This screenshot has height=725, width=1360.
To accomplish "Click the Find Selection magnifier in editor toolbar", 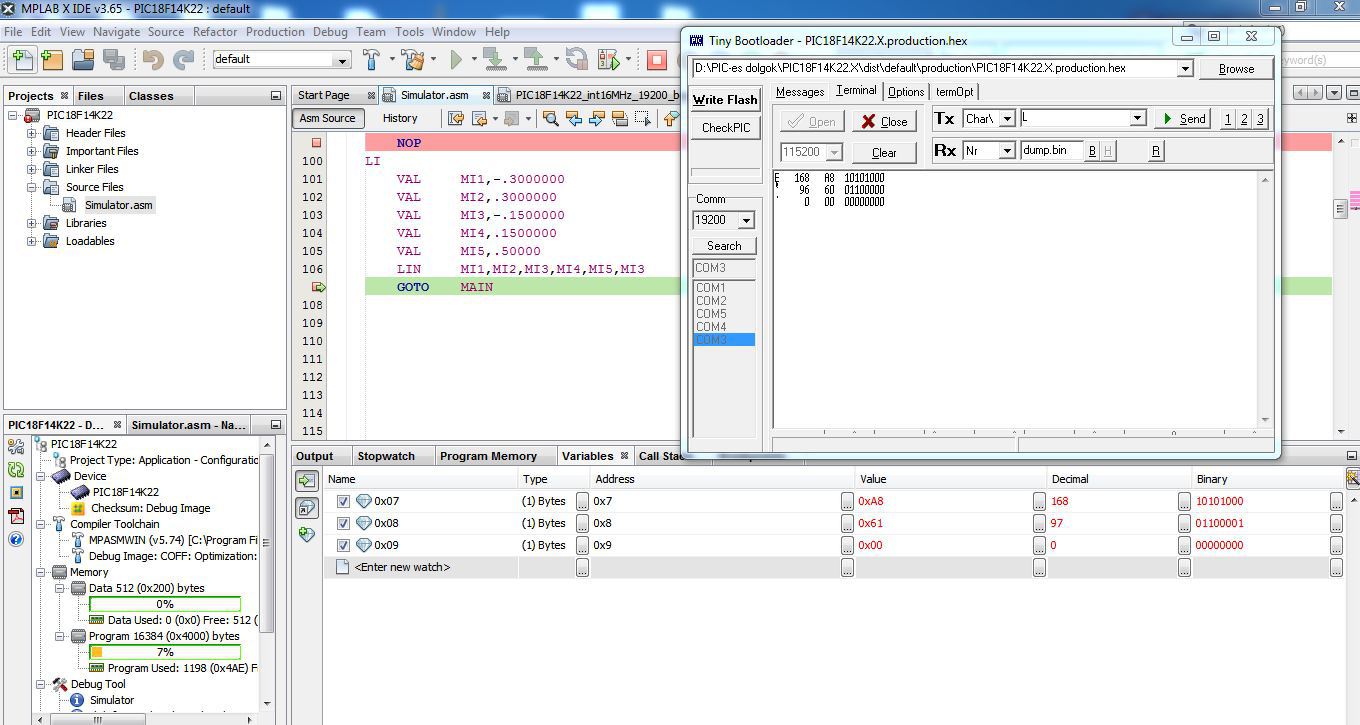I will 550,118.
